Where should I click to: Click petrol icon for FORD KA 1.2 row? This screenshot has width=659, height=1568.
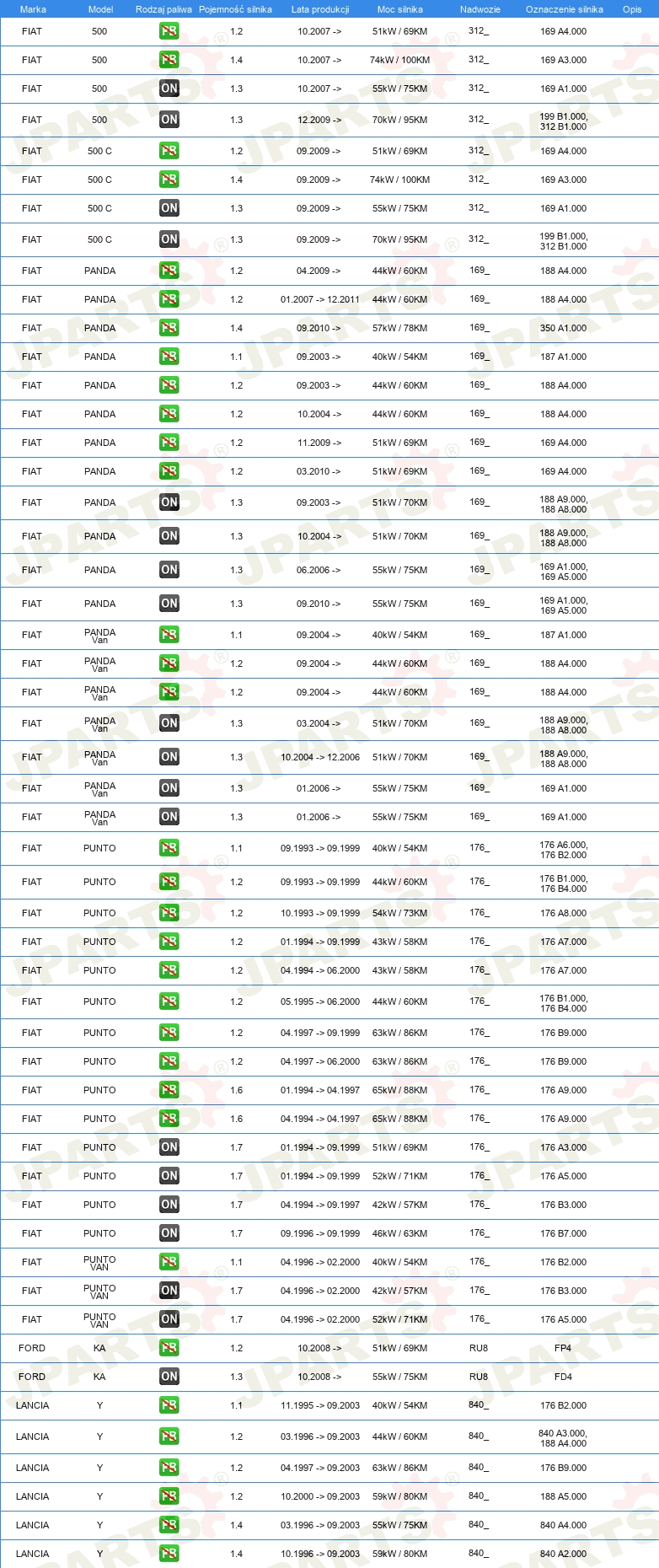coord(169,1348)
